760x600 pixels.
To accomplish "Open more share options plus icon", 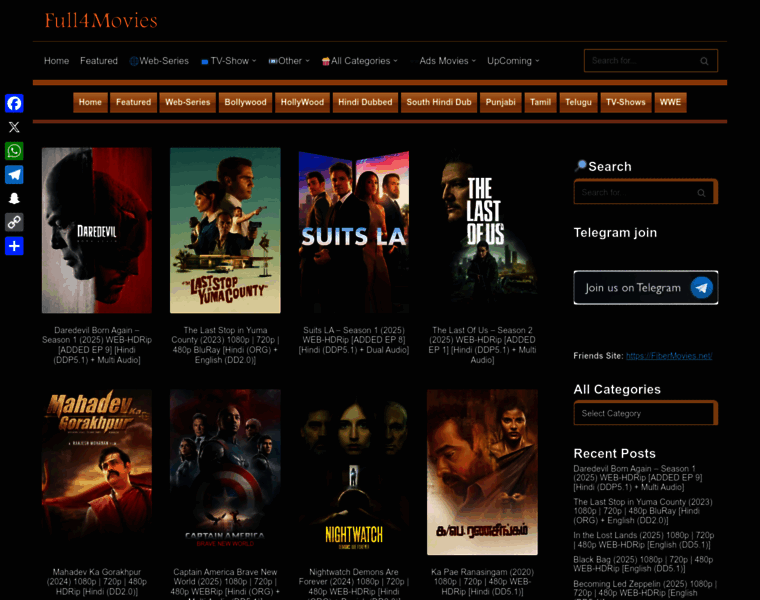I will point(14,246).
